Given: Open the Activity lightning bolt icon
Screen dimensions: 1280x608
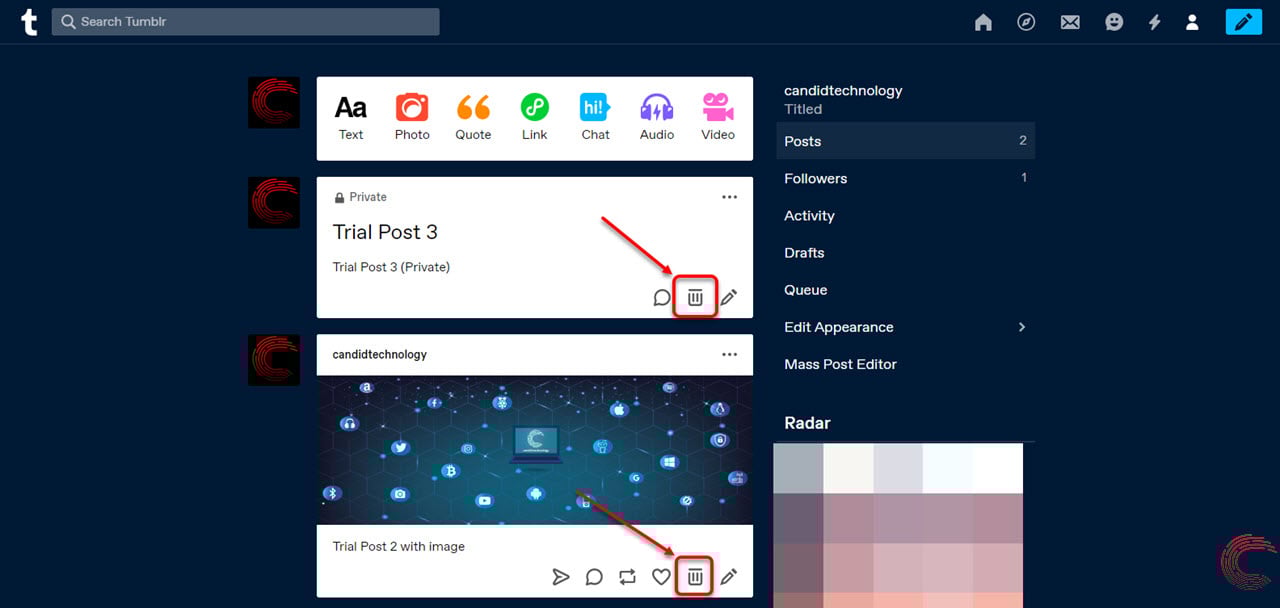Looking at the screenshot, I should (x=1154, y=22).
